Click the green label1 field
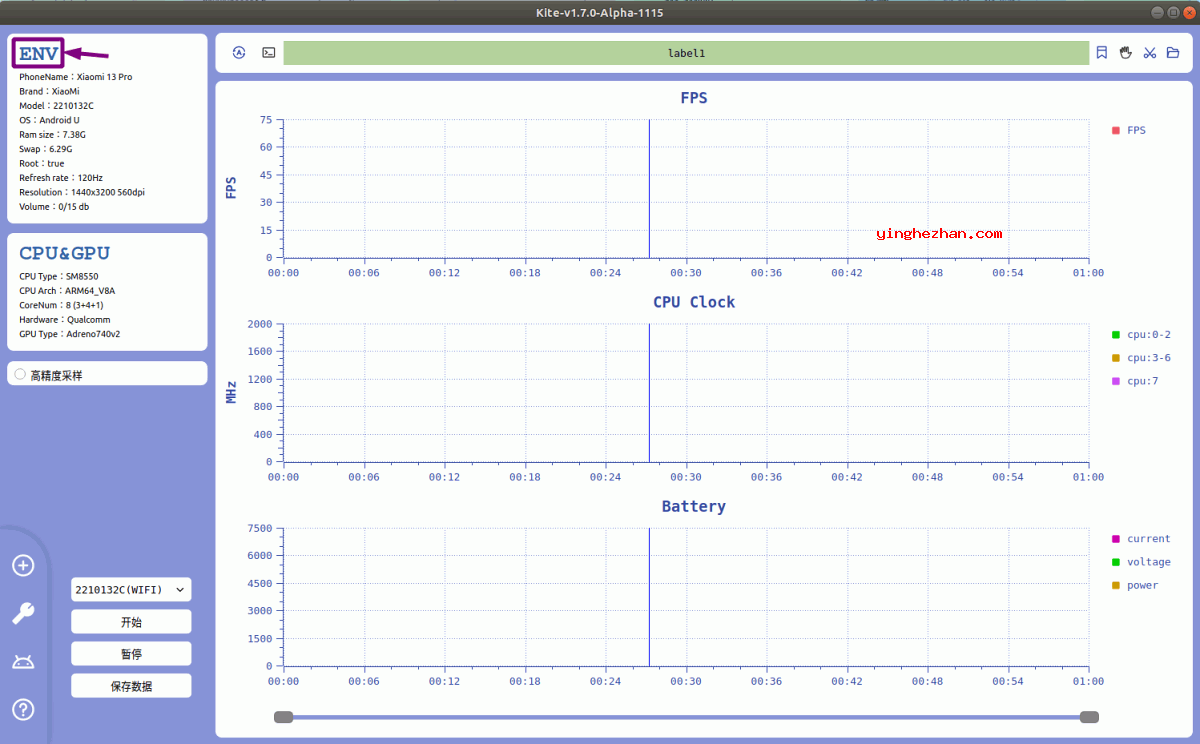1200x744 pixels. 686,53
